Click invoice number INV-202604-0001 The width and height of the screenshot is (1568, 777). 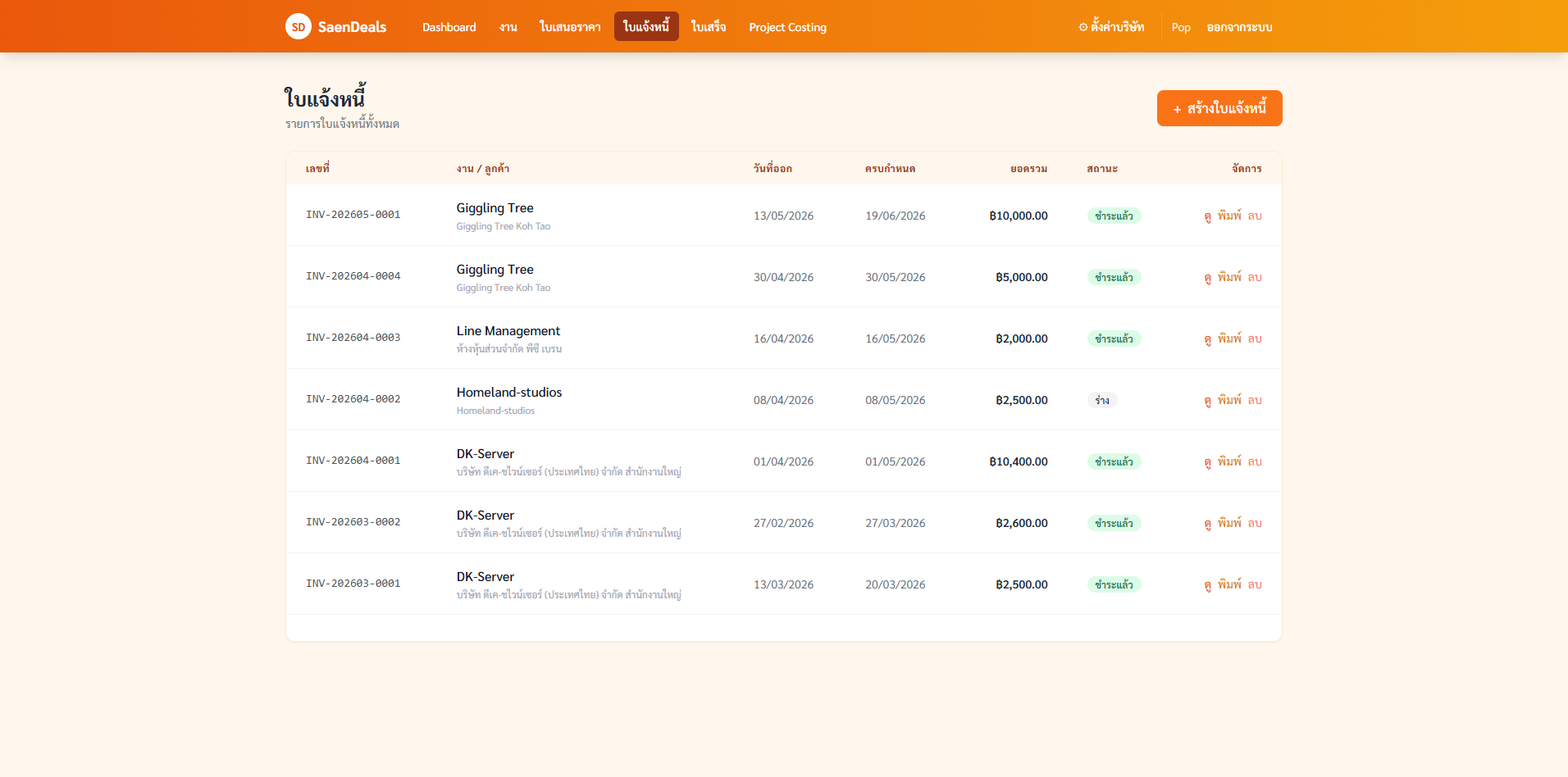tap(353, 461)
